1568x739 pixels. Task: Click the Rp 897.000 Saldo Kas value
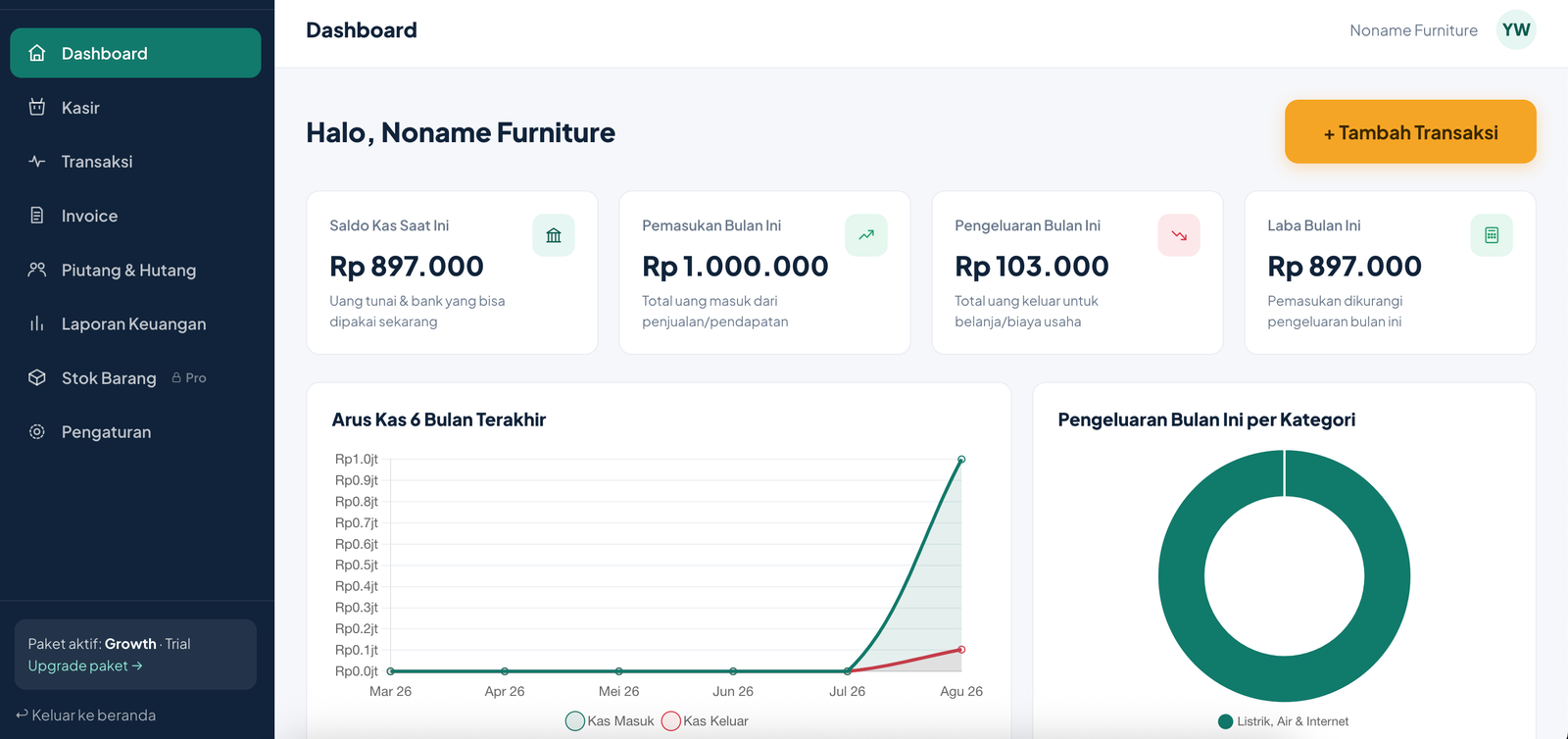tap(407, 266)
